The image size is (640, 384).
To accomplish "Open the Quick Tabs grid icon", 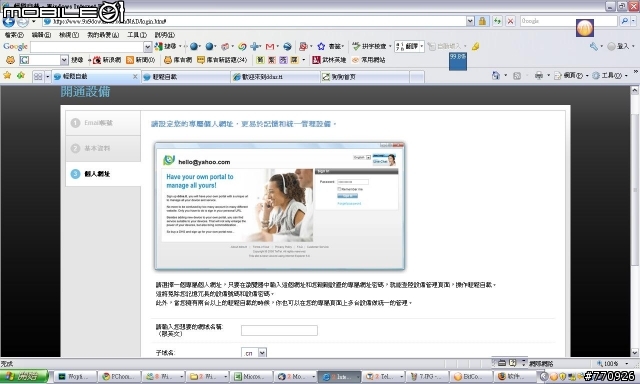I will pyautogui.click(x=38, y=76).
